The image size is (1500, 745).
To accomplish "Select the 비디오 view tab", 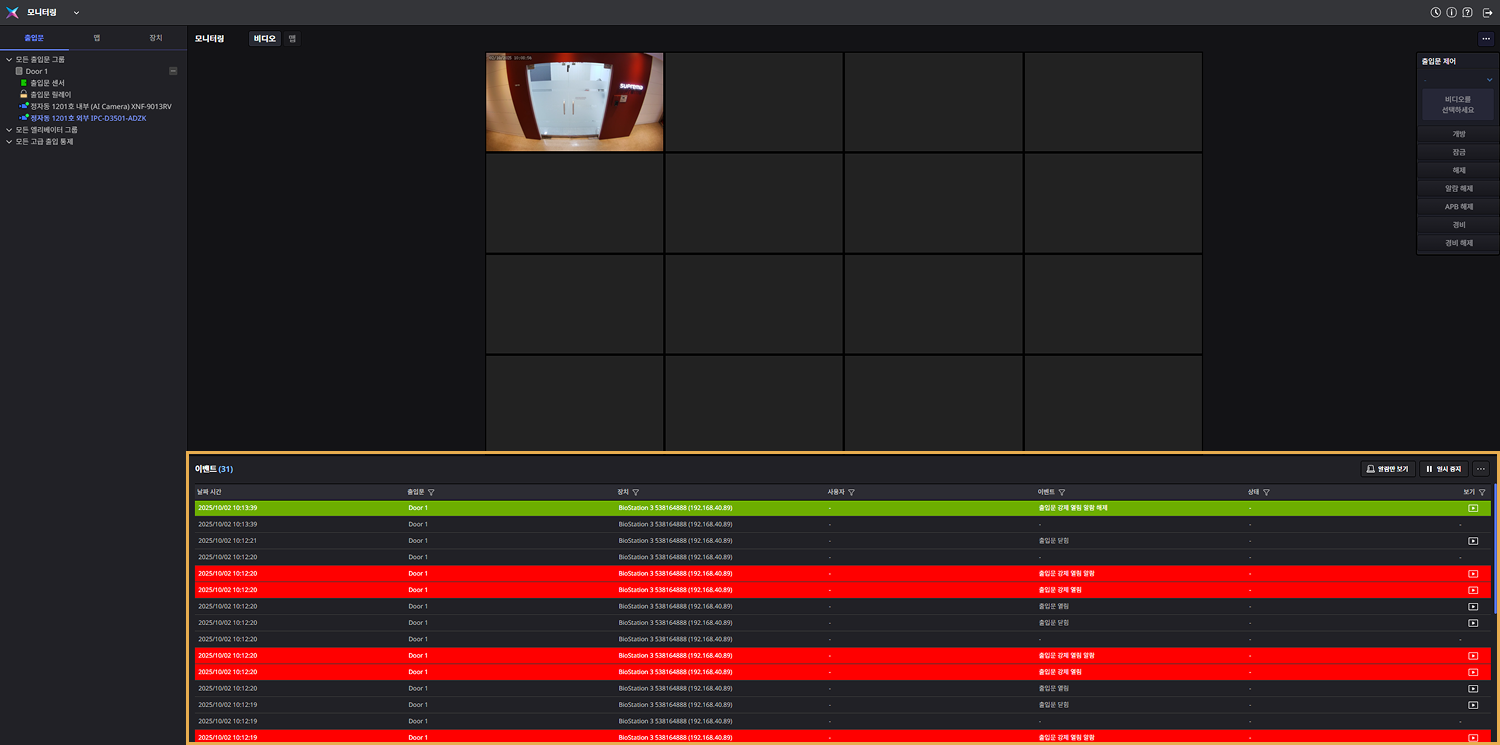I will pos(264,39).
